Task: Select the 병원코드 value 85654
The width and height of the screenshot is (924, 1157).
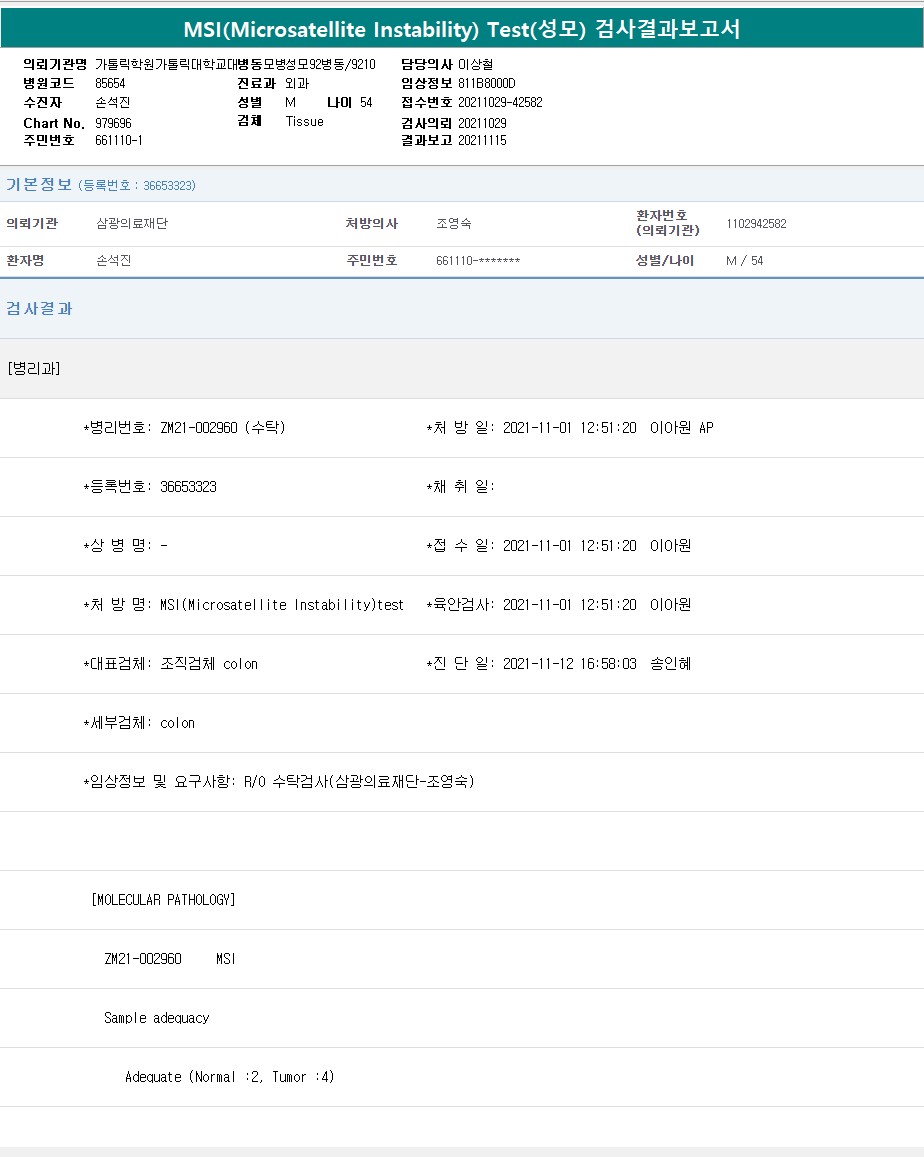Action: 110,83
